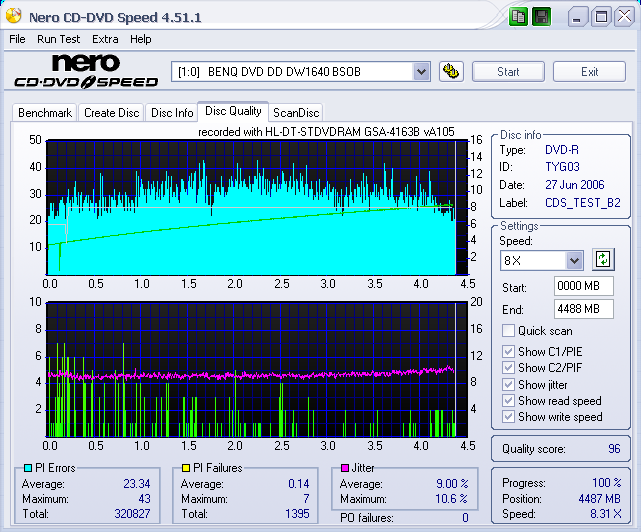Click the Nero app icon in title bar

point(15,17)
